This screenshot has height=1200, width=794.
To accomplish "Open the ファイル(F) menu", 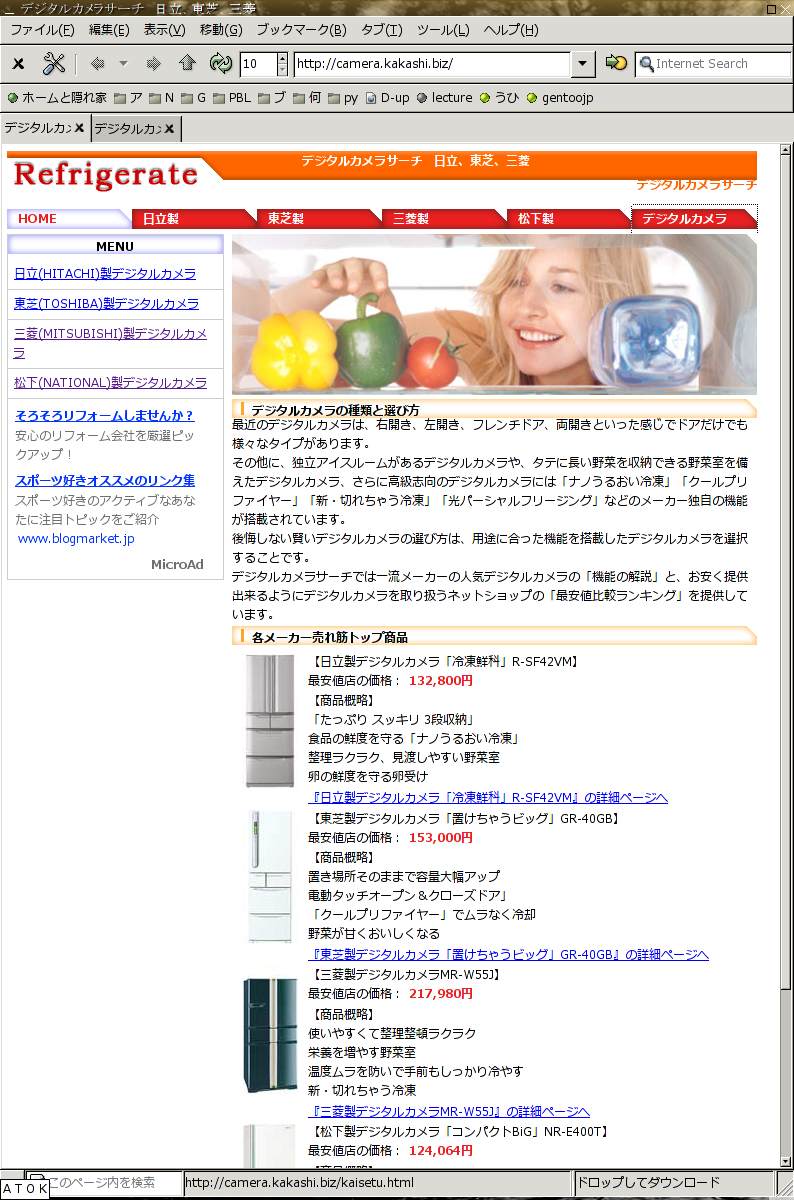I will (x=42, y=30).
